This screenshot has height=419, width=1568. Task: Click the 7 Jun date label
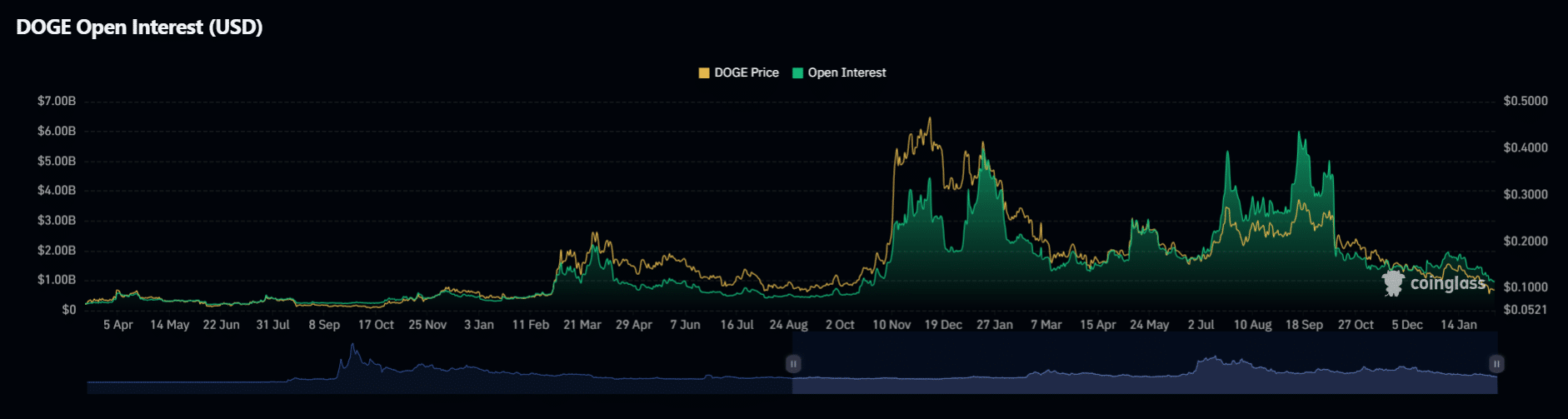coord(686,325)
